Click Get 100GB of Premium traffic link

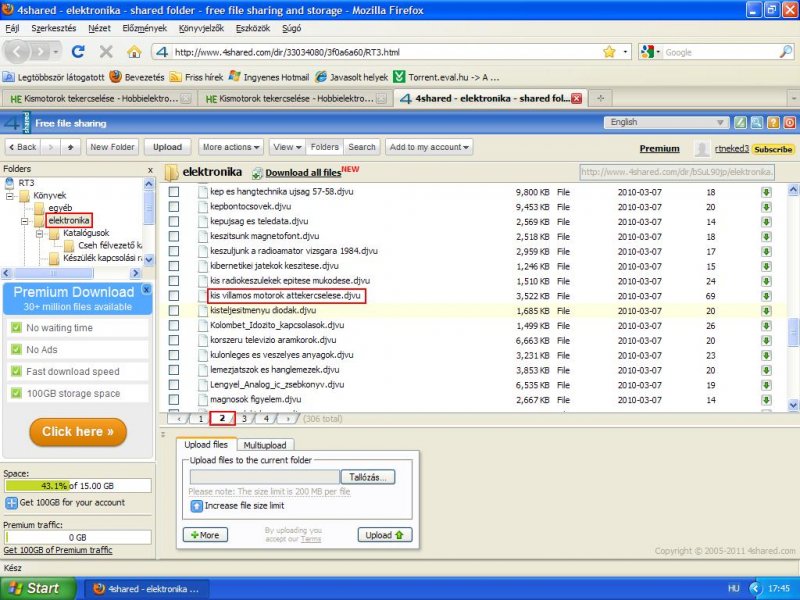58,550
